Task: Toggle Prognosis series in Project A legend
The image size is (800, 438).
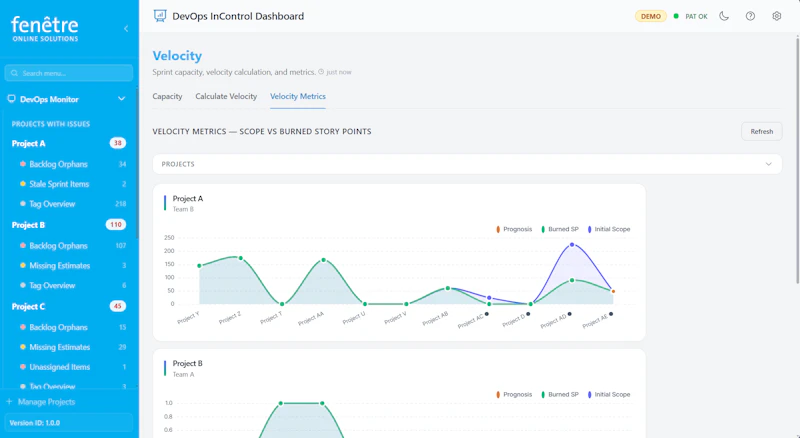Action: 514,229
